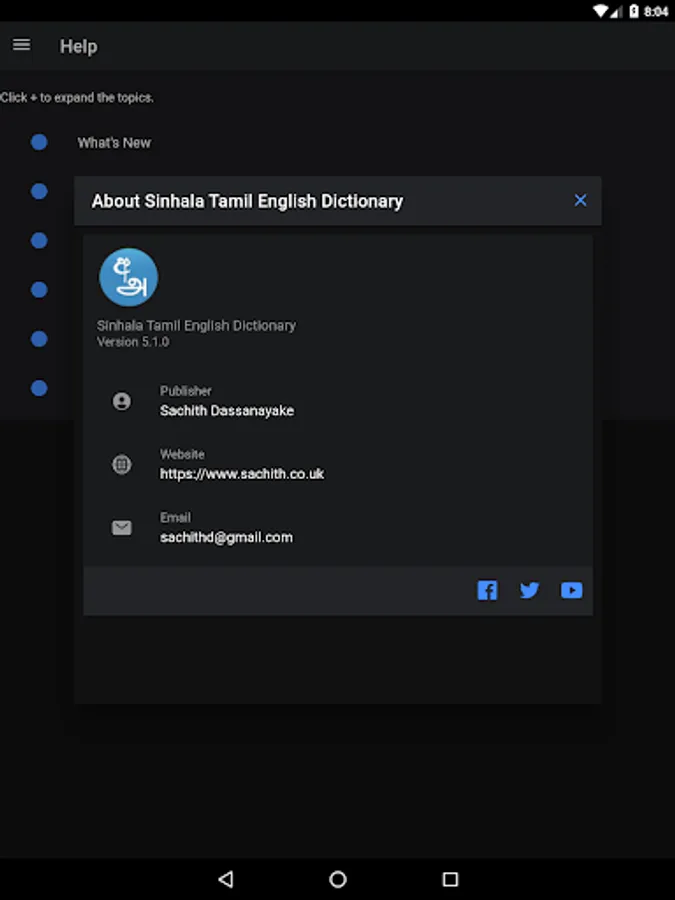Click the About Sinhala Tamil English Dictionary heading

[247, 201]
